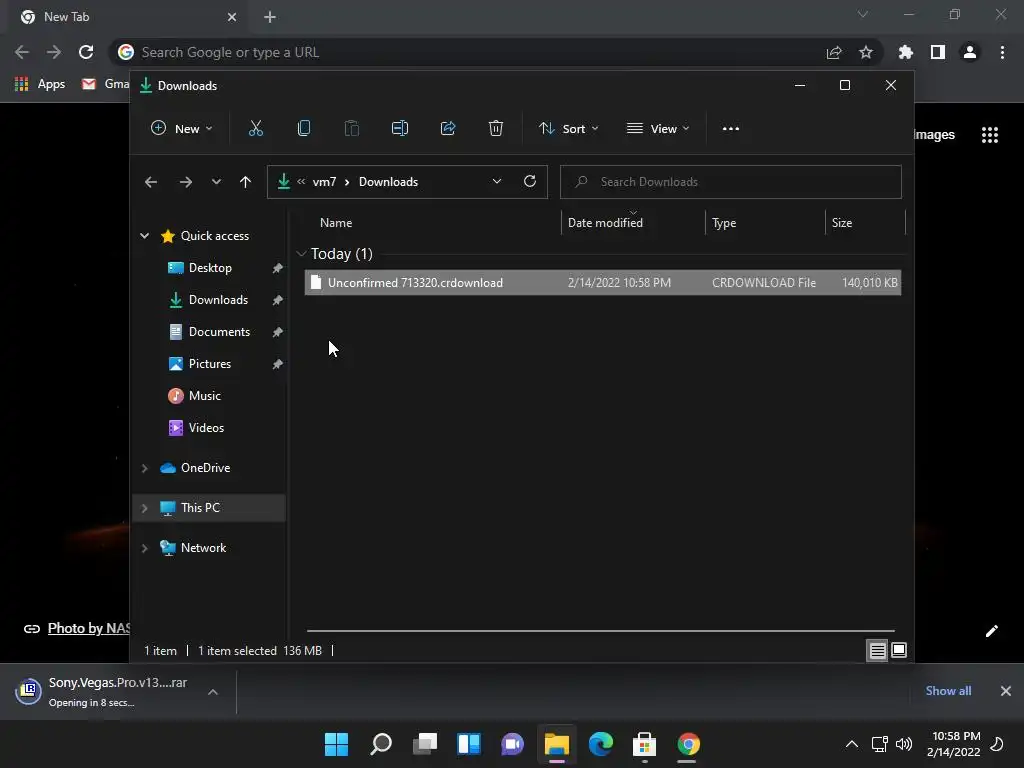Open a new Chrome tab with plus

tap(270, 17)
